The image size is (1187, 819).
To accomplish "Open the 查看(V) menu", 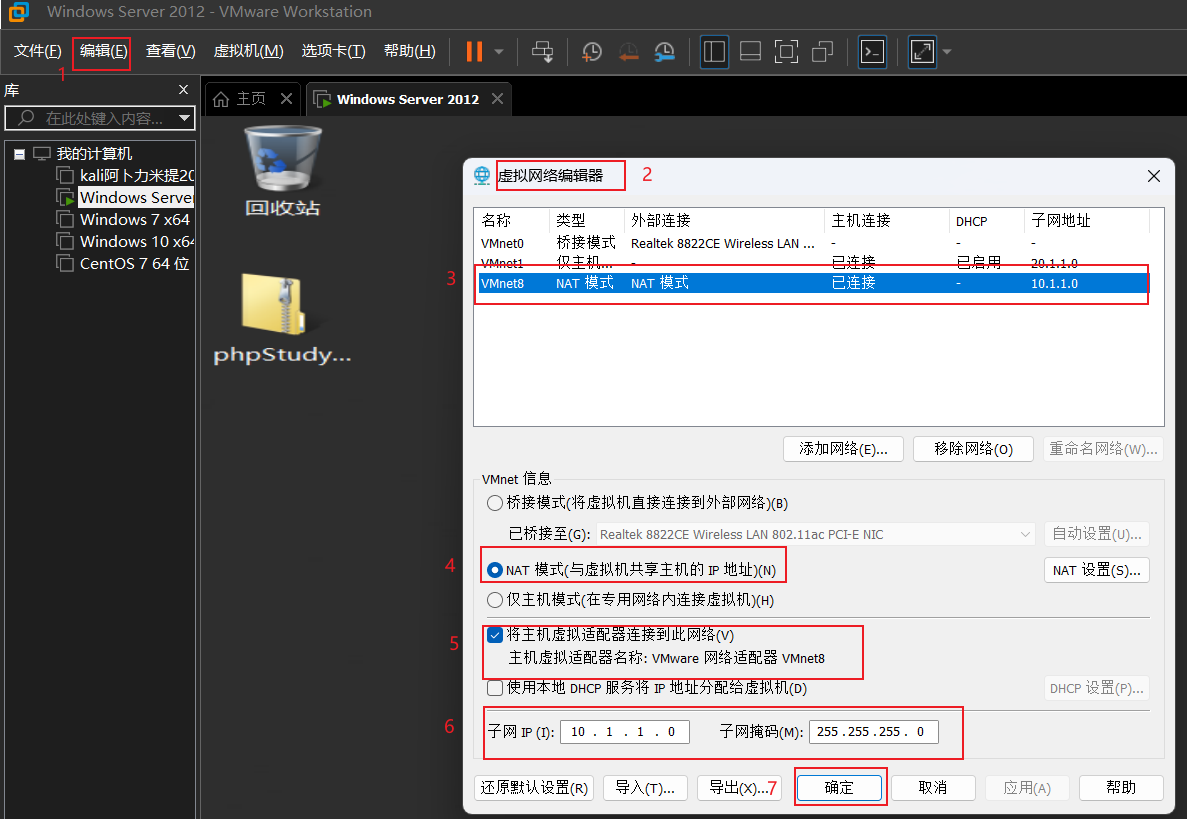I will coord(170,51).
